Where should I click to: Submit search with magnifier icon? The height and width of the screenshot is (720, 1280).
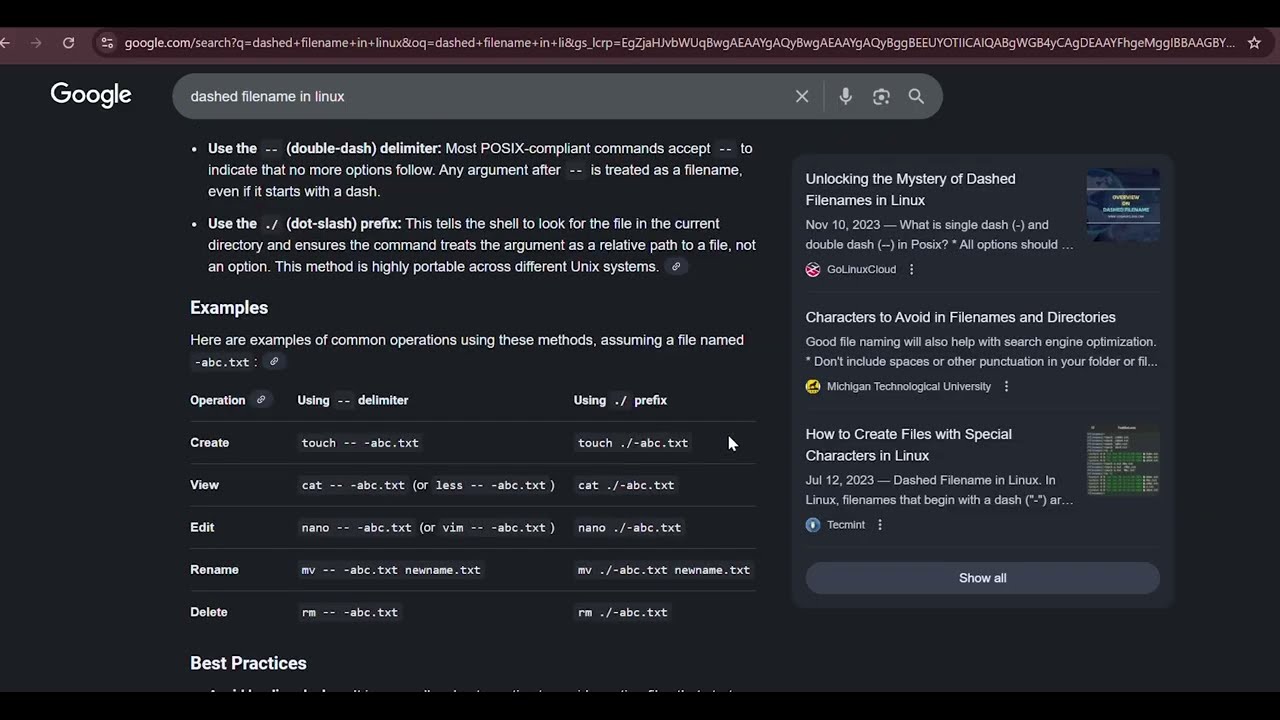click(916, 96)
